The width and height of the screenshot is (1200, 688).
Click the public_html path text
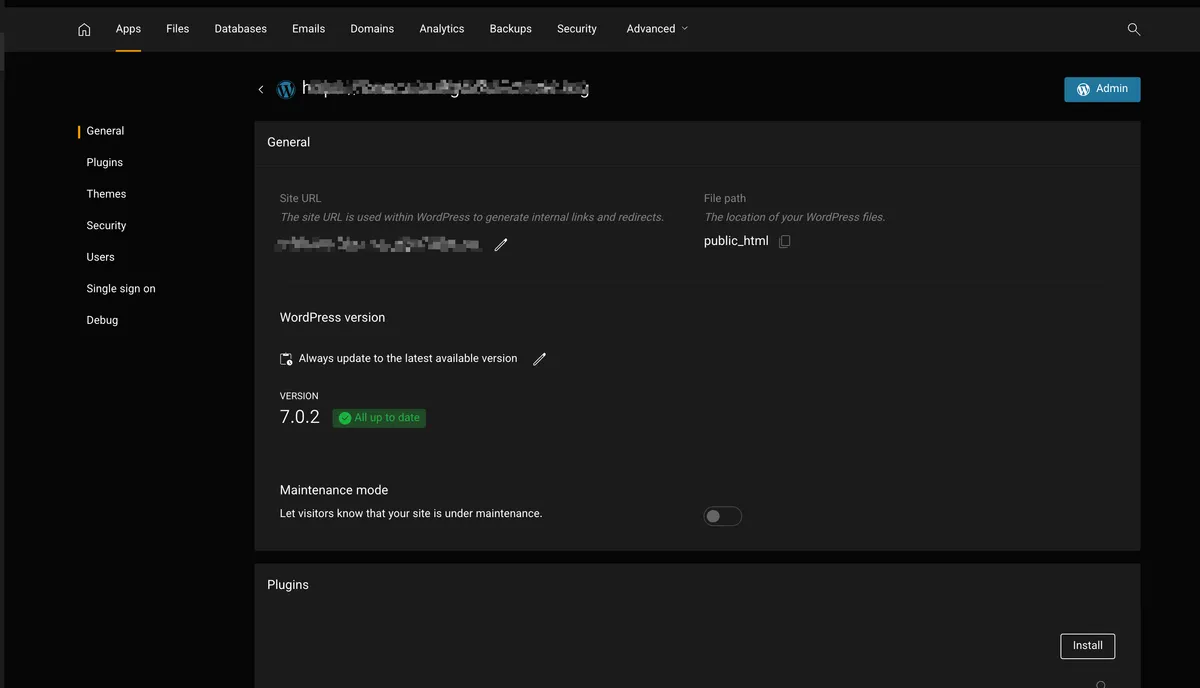pos(736,241)
